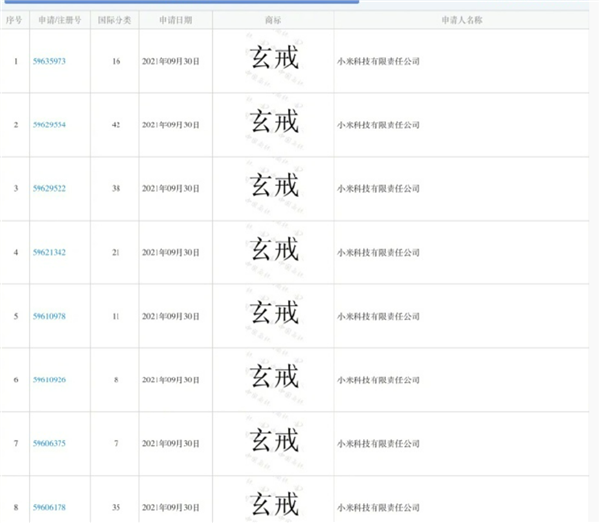The width and height of the screenshot is (600, 523).
Task: Click international class 11 cell
Action: [116, 316]
